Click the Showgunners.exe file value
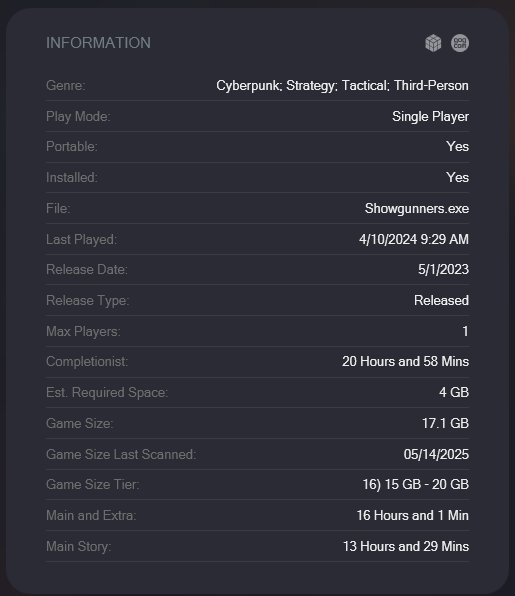This screenshot has height=596, width=515. point(417,209)
